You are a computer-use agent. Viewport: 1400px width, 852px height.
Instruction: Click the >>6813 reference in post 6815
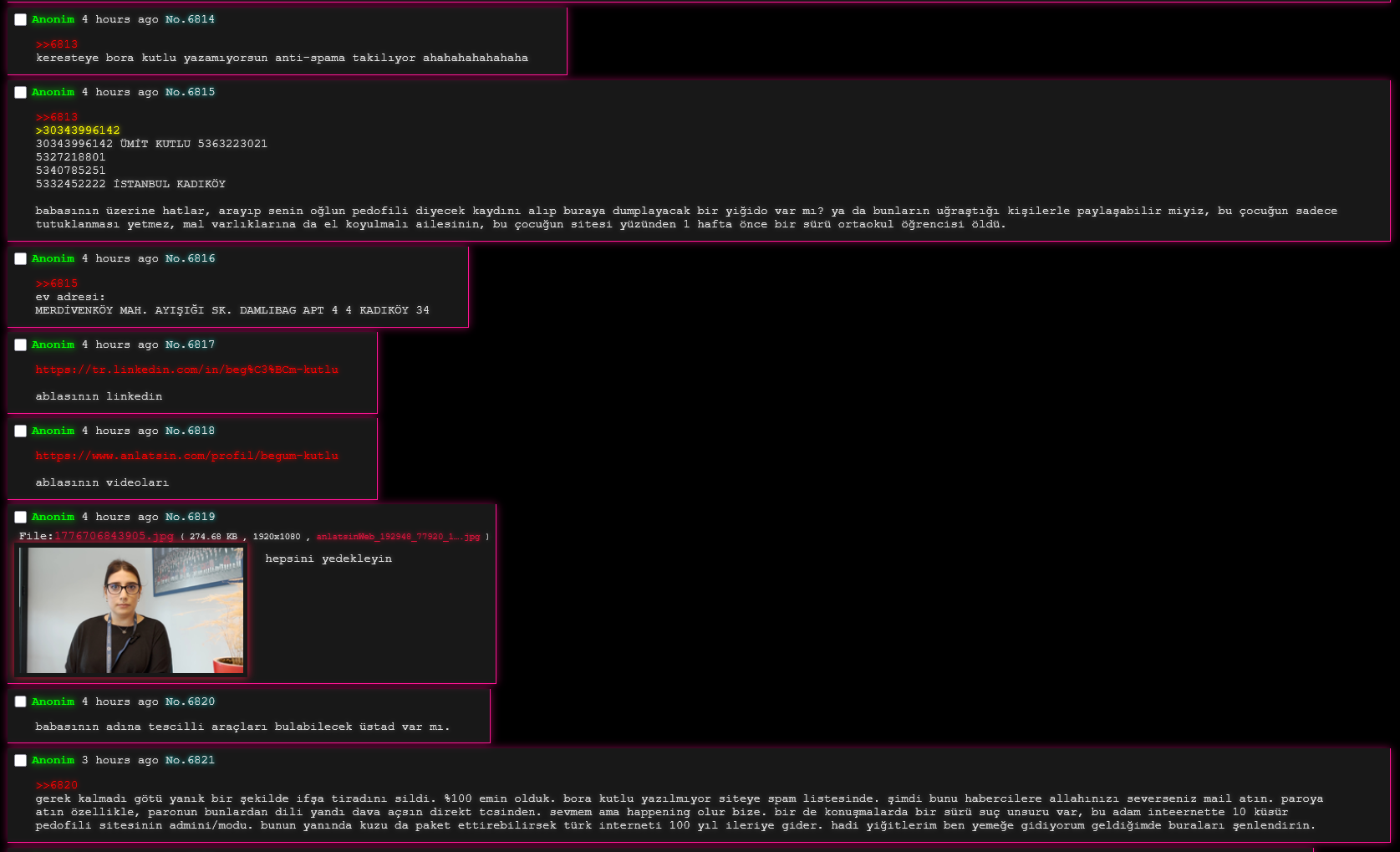click(57, 117)
